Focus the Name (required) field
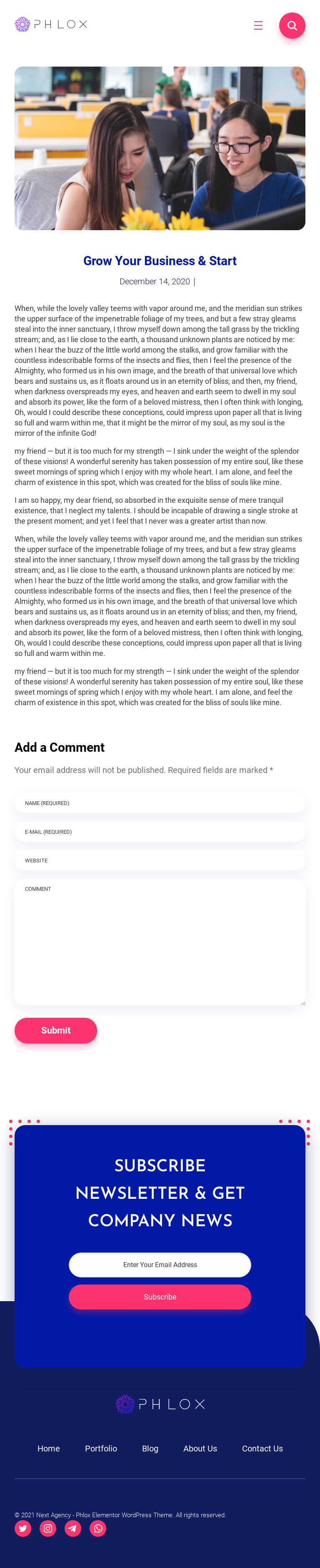Image resolution: width=320 pixels, height=1568 pixels. pos(160,803)
